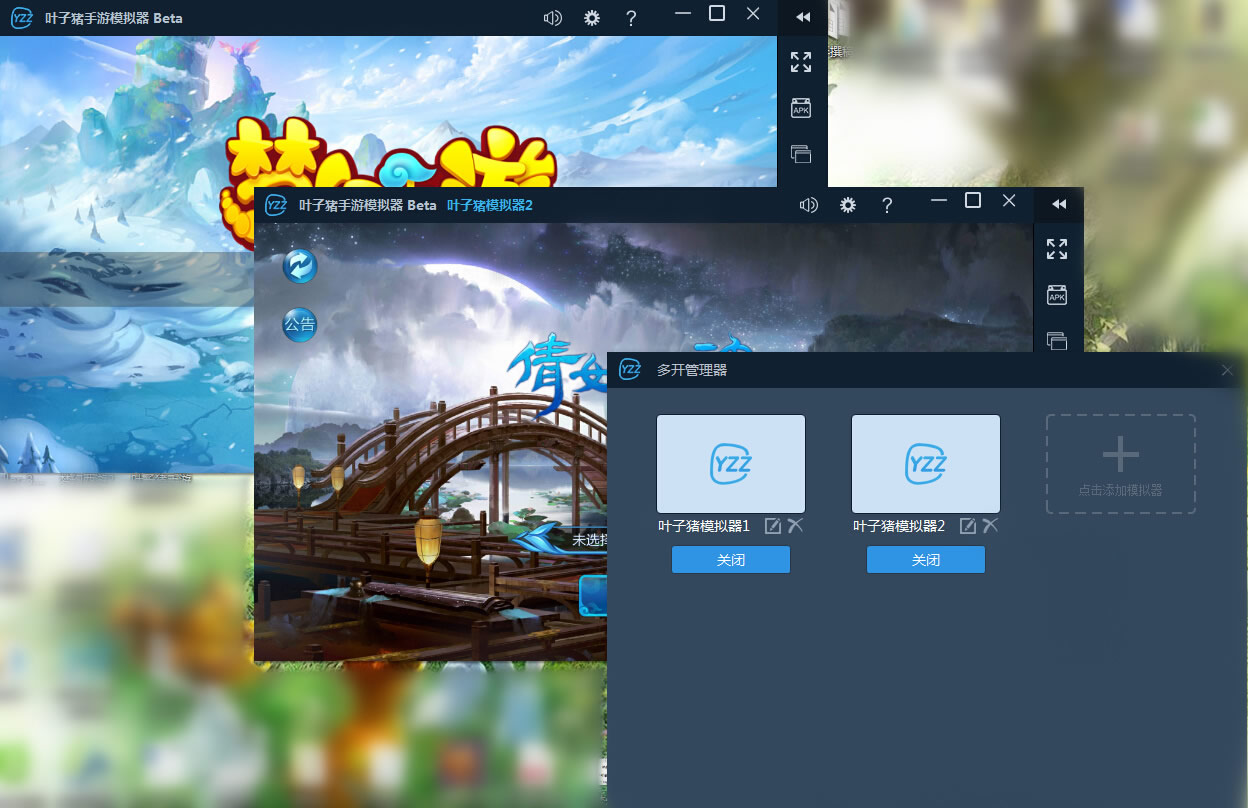Collapse the sidebar of the back emulator window
This screenshot has height=808, width=1248.
click(x=802, y=17)
